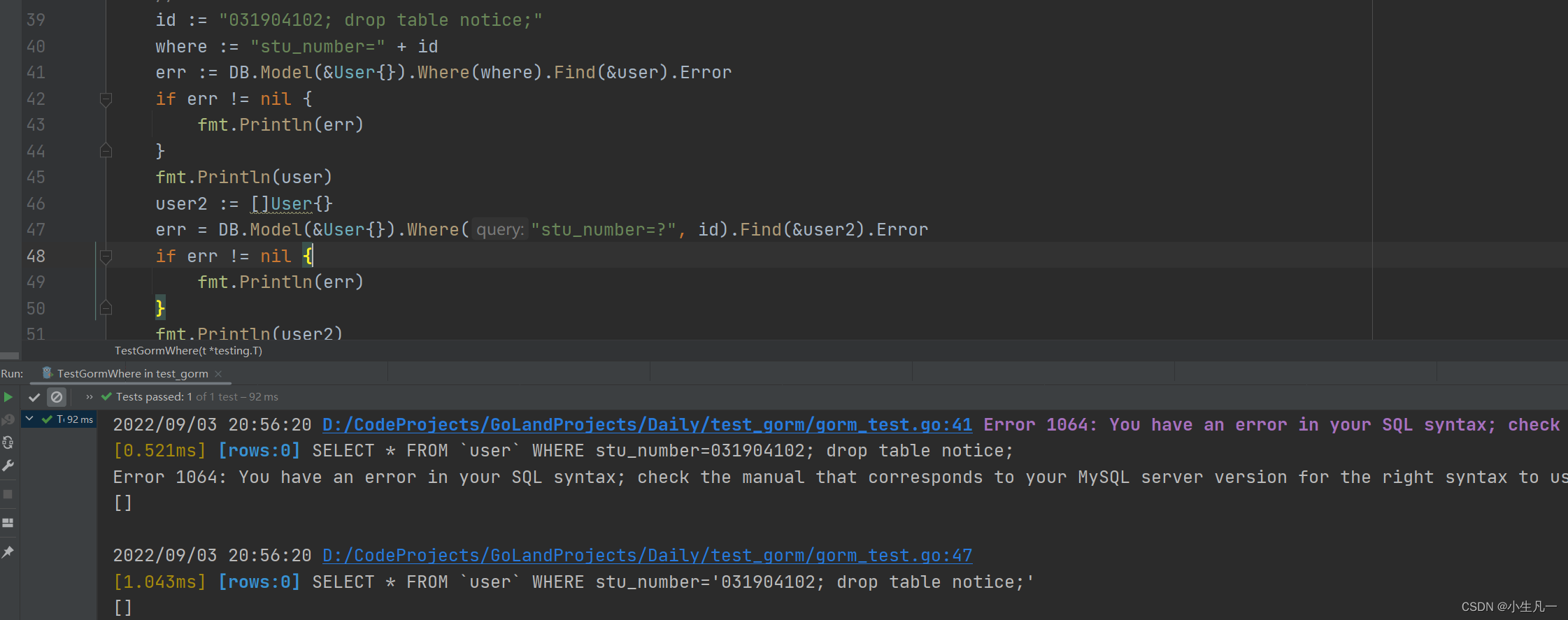Click line number 41 in gutter
Image resolution: width=1568 pixels, height=620 pixels.
point(36,73)
